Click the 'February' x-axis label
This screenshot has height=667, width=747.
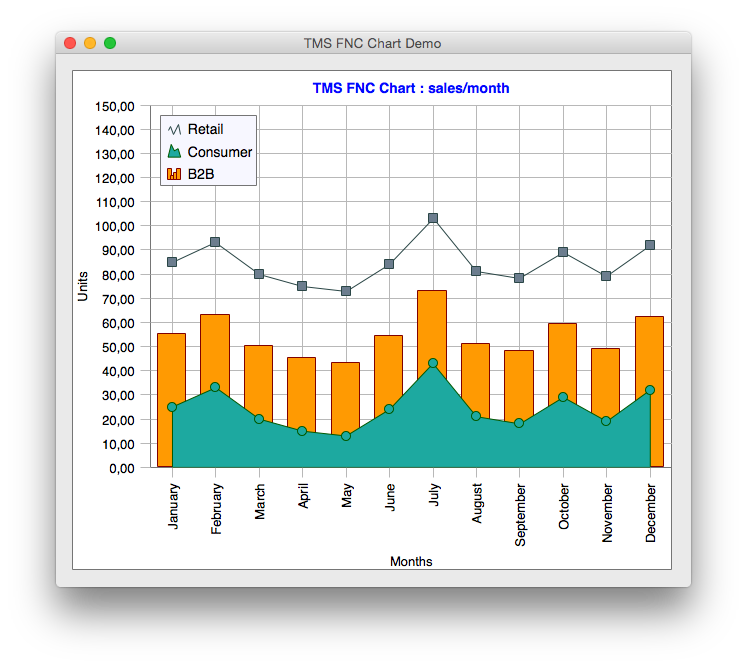click(217, 509)
